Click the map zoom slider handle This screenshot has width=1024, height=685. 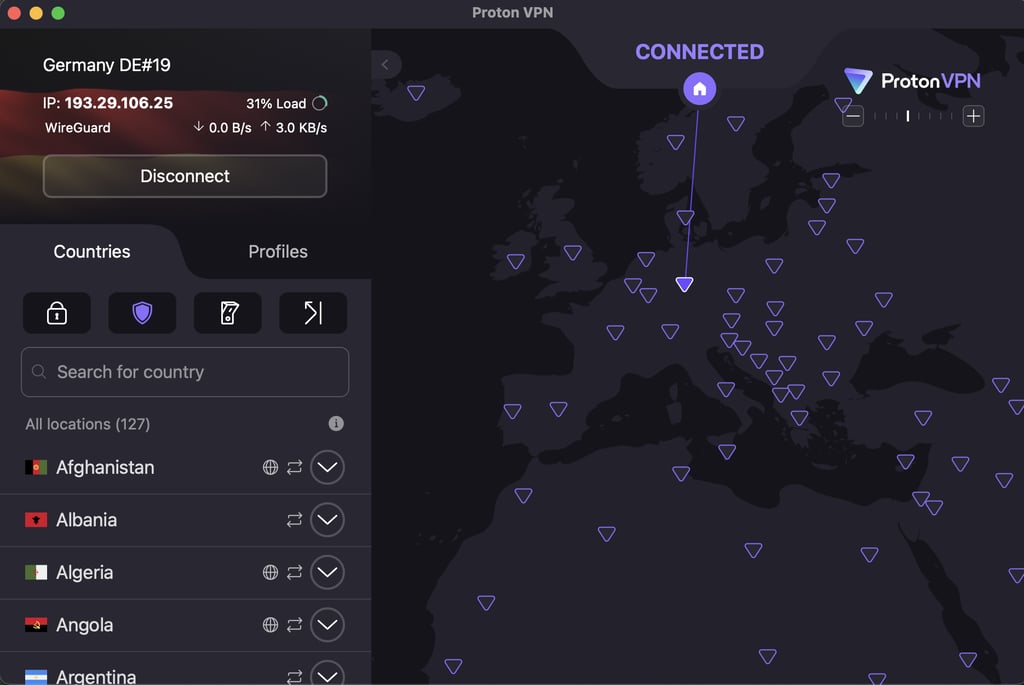908,116
